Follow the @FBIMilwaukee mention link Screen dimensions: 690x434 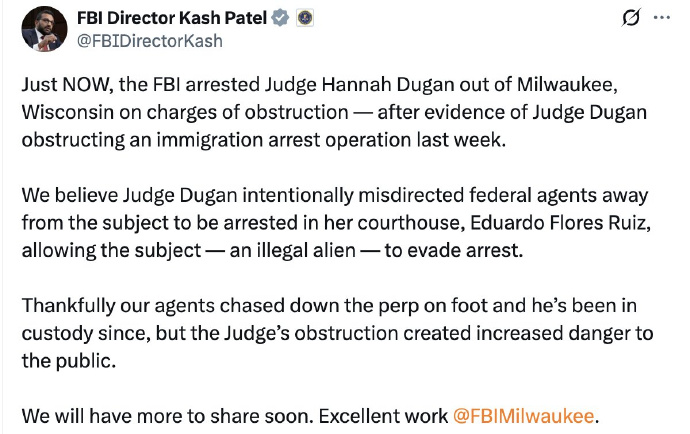pyautogui.click(x=523, y=414)
